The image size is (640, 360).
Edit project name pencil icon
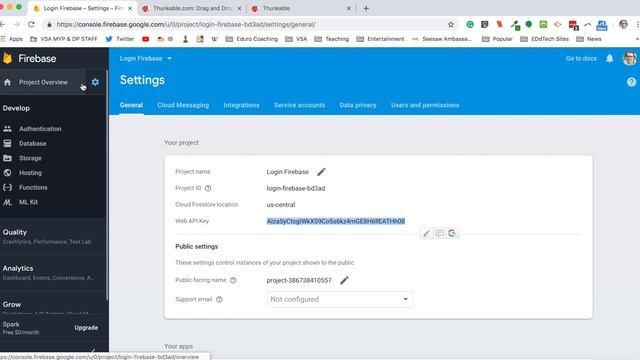point(321,172)
